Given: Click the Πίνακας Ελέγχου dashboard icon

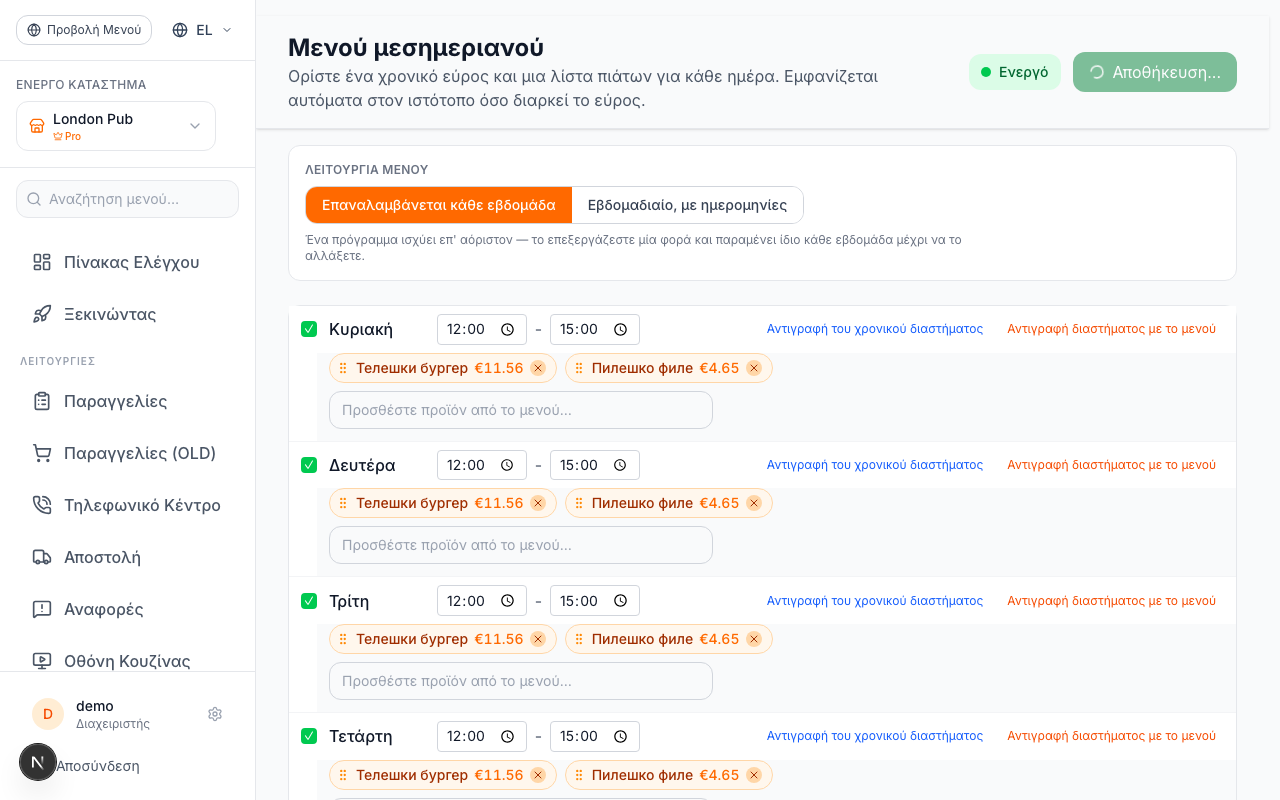Looking at the screenshot, I should 42,262.
